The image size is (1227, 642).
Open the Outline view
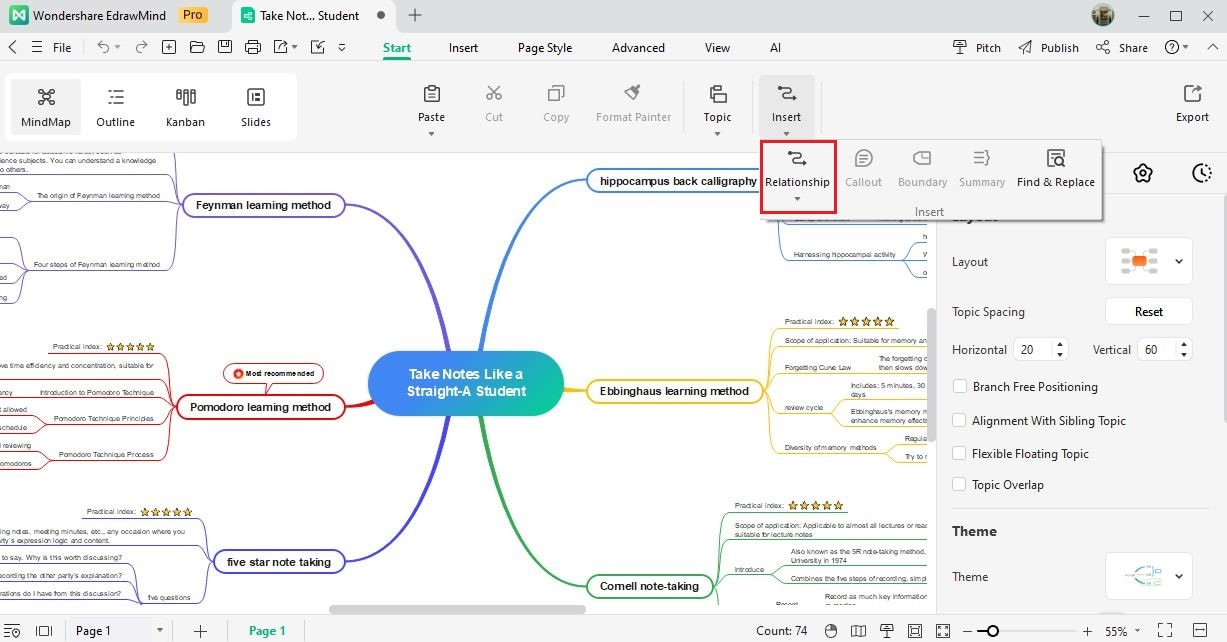(x=116, y=108)
